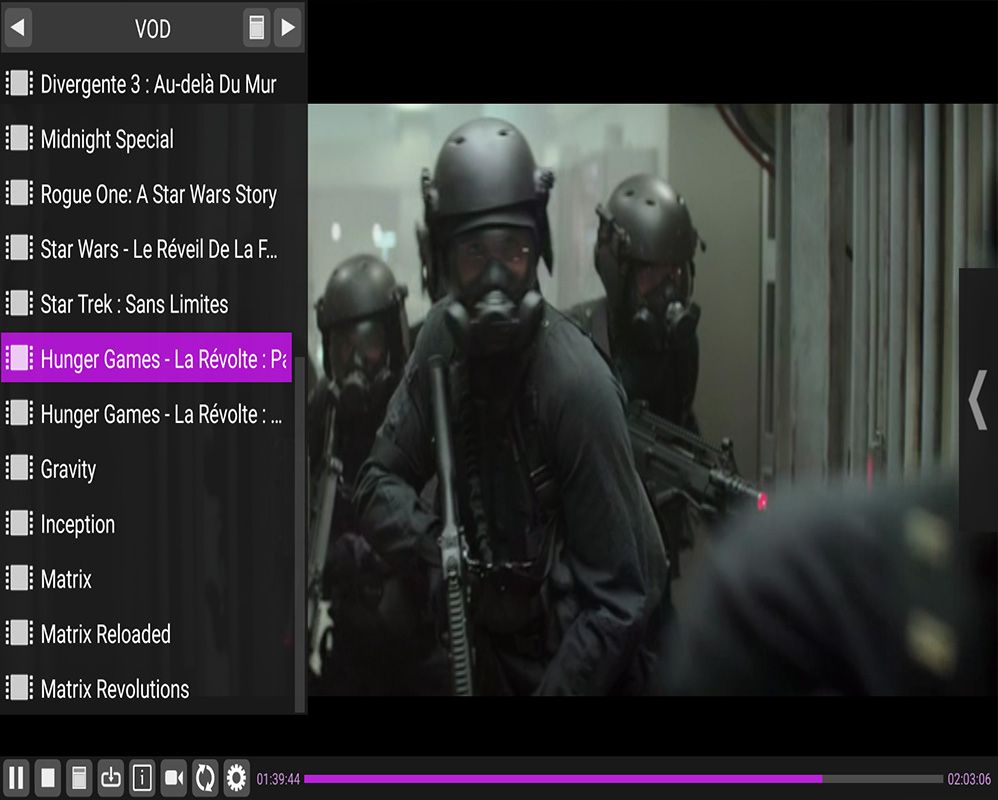
Task: Click film icon beside Gravity
Action: click(19, 468)
